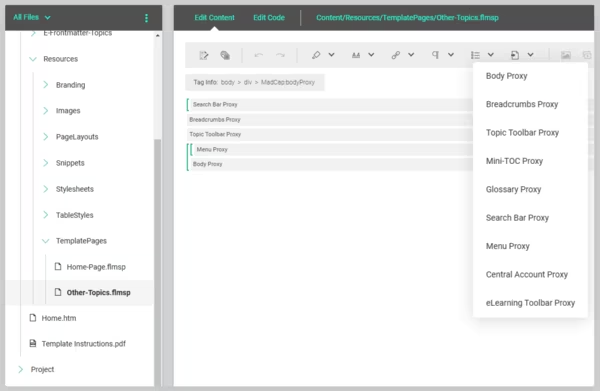
Task: Click the Other-Topics.flmsp file path link
Action: click(407, 18)
